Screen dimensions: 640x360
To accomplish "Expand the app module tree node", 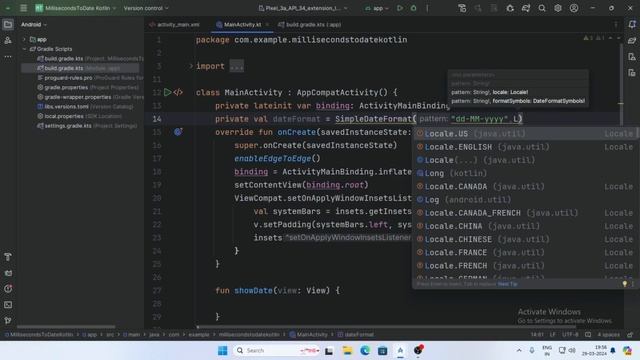I will click(24, 40).
